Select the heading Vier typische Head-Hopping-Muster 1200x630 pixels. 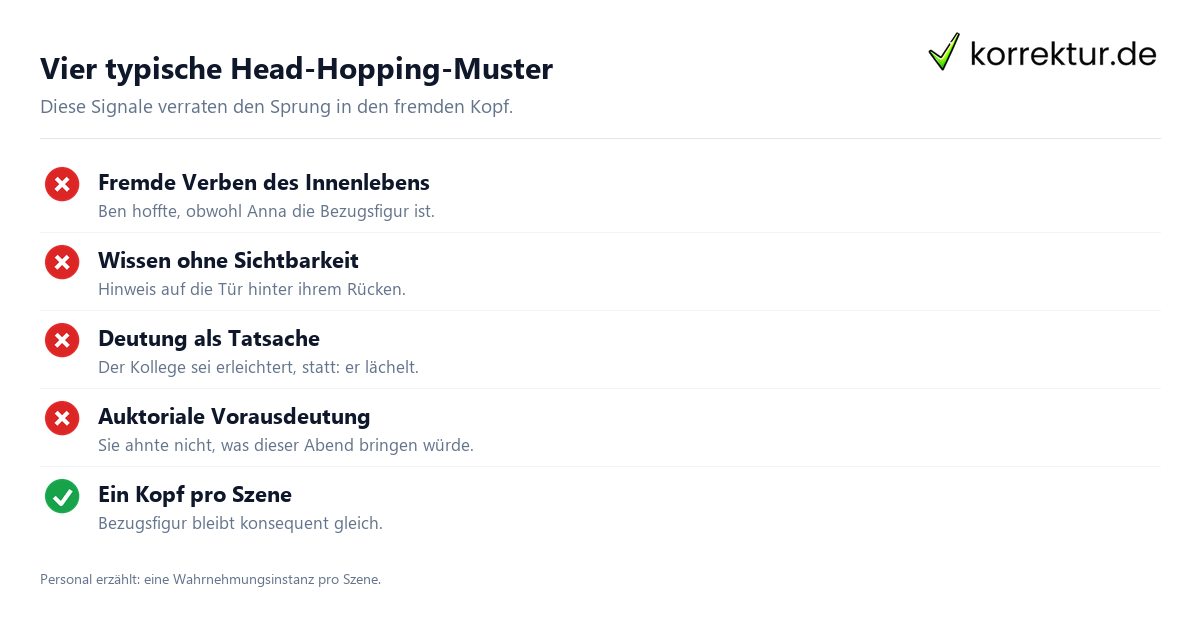point(296,69)
